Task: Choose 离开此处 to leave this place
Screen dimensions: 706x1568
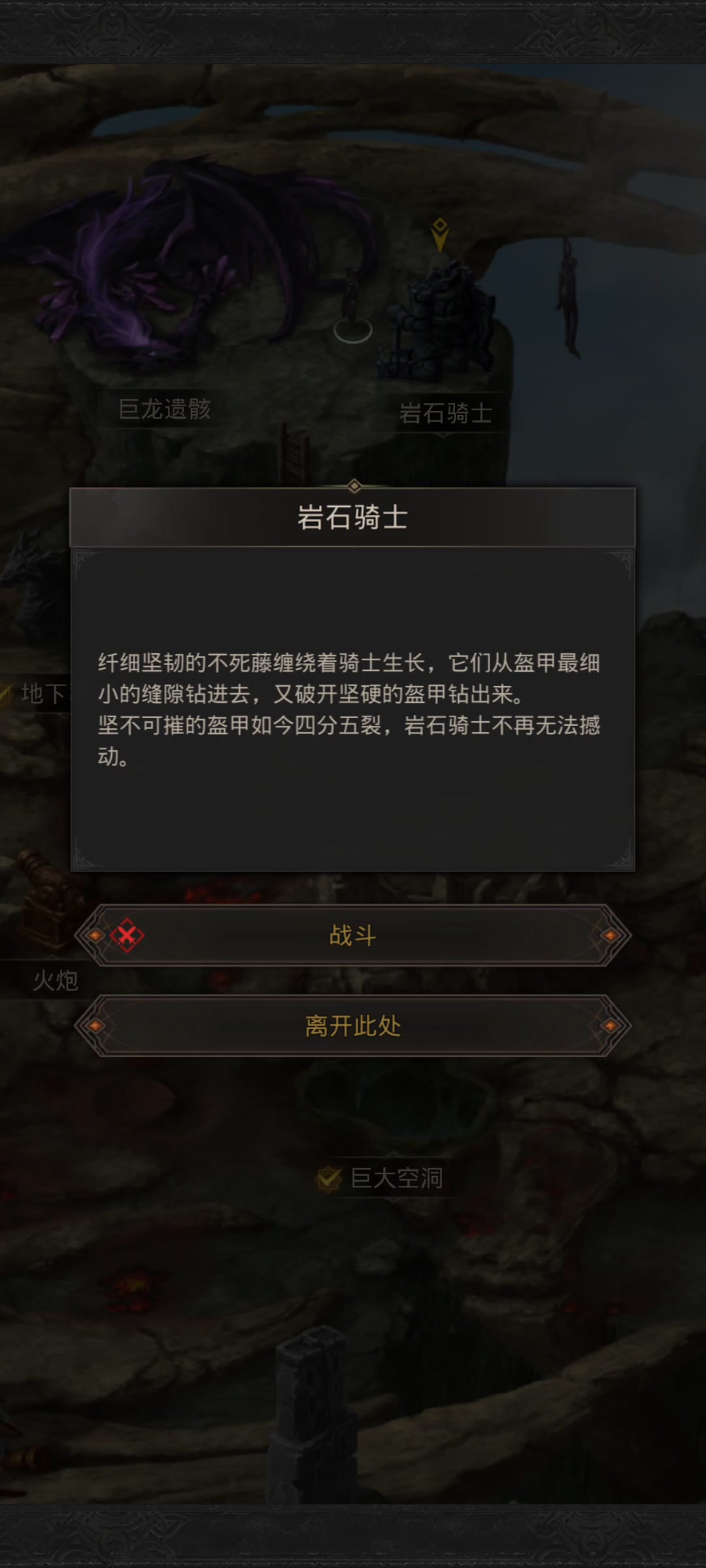Action: point(353,1026)
